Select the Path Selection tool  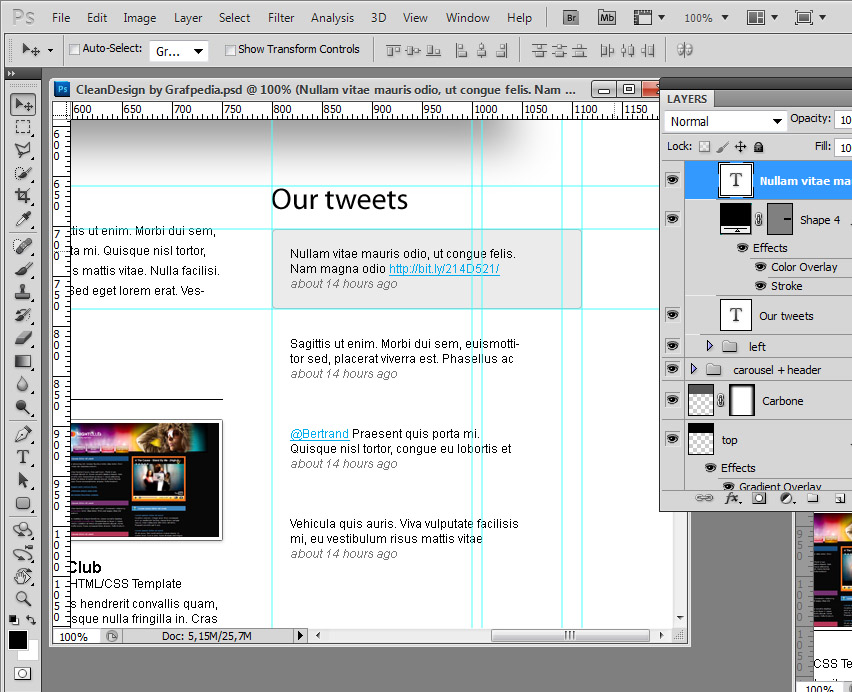23,480
